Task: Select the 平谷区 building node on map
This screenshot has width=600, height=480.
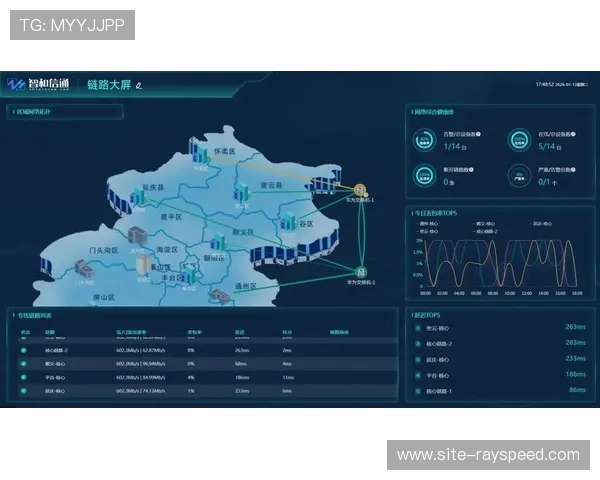Action: point(289,222)
